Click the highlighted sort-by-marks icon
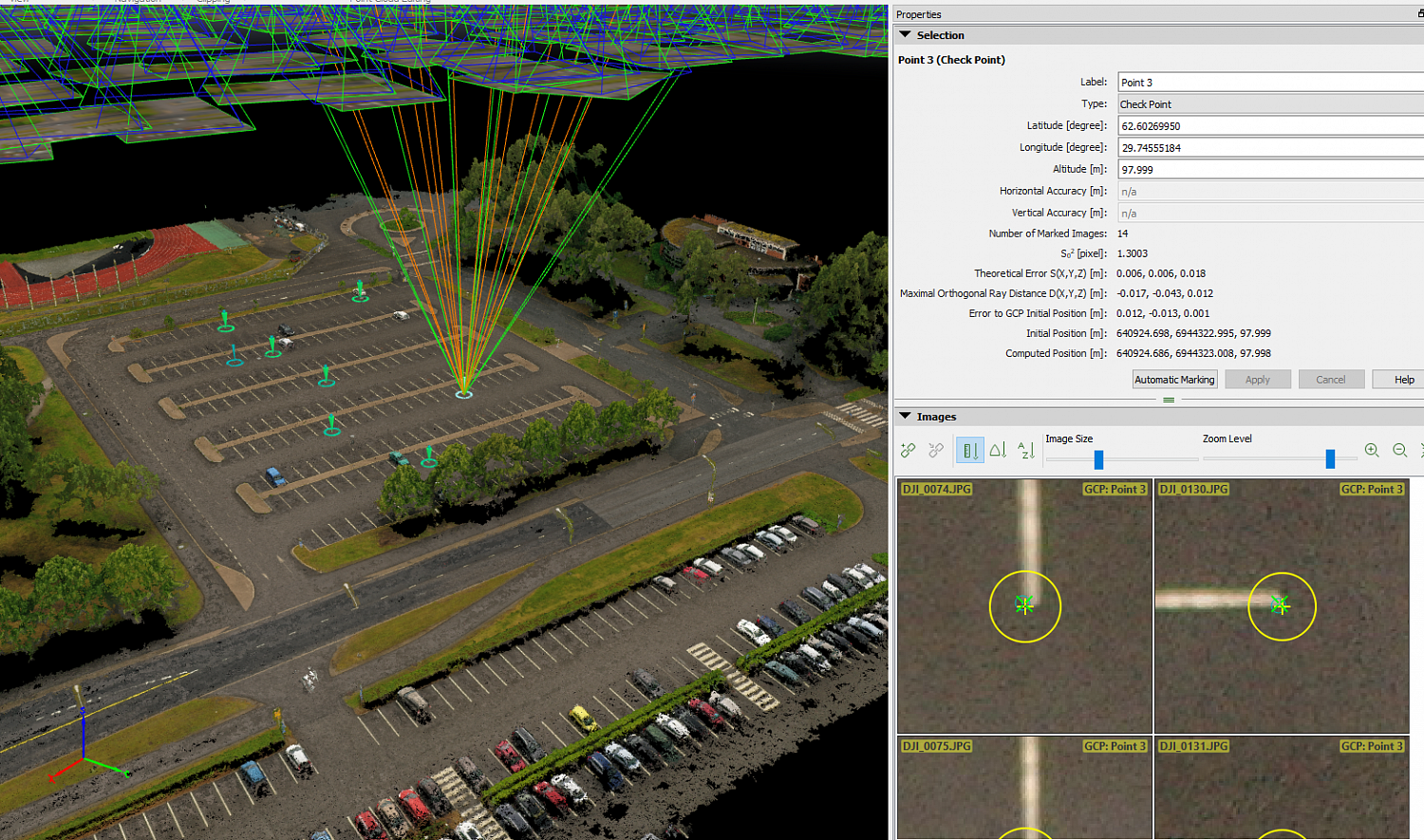This screenshot has height=840, width=1424. [969, 449]
